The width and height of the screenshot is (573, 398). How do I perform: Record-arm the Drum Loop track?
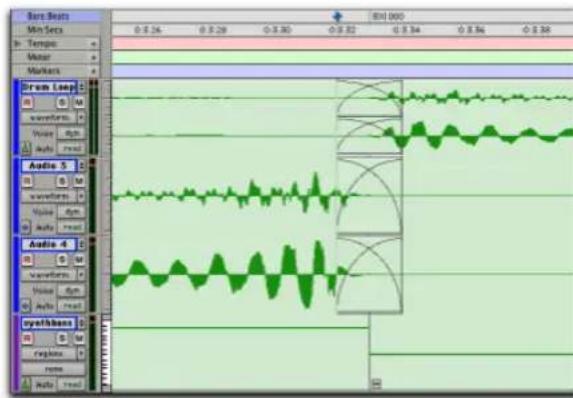[27, 103]
